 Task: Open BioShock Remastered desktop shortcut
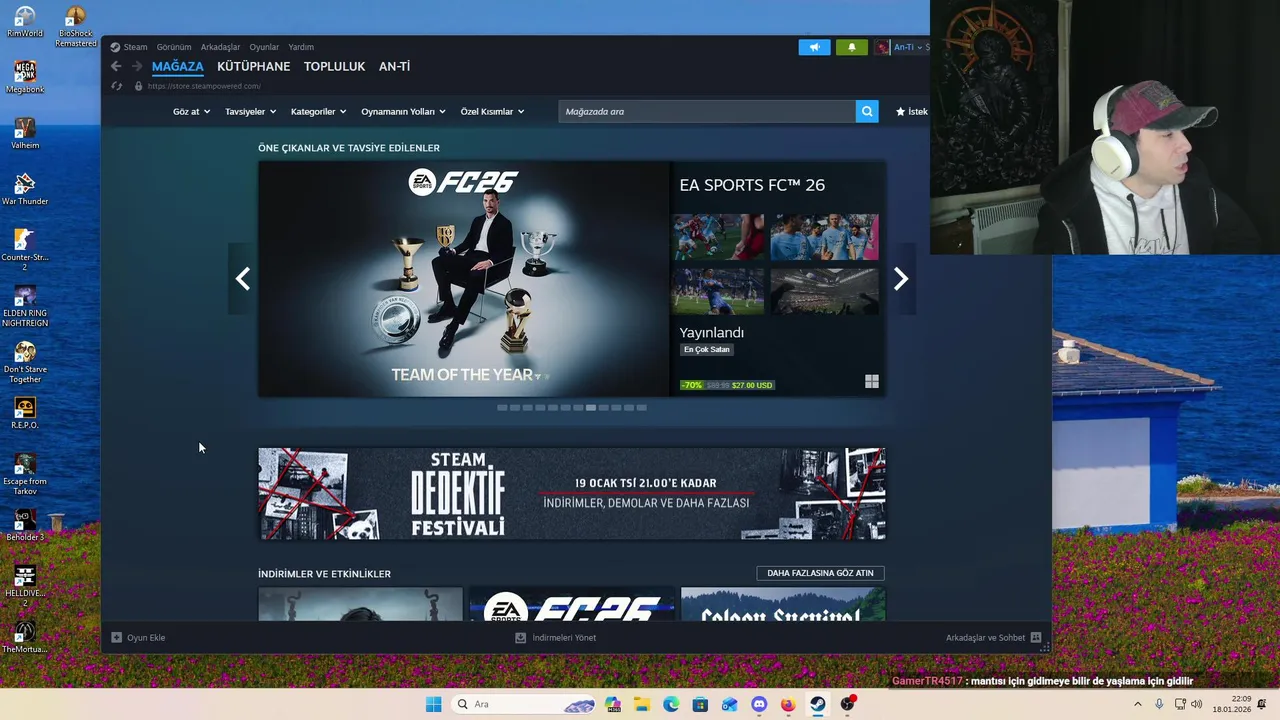click(76, 27)
